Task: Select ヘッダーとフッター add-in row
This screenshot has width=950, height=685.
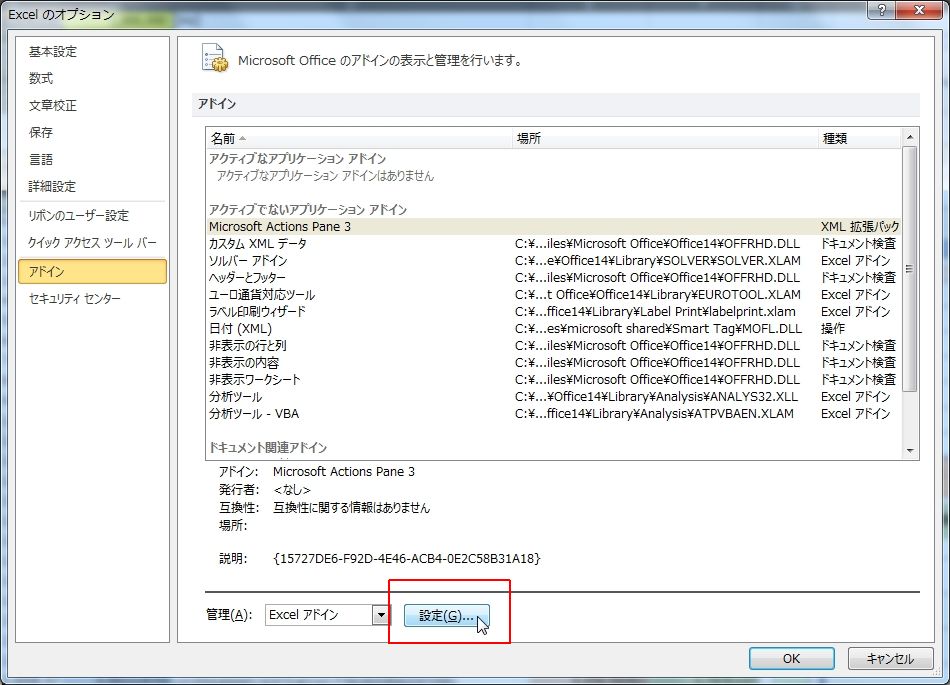Action: pos(553,277)
